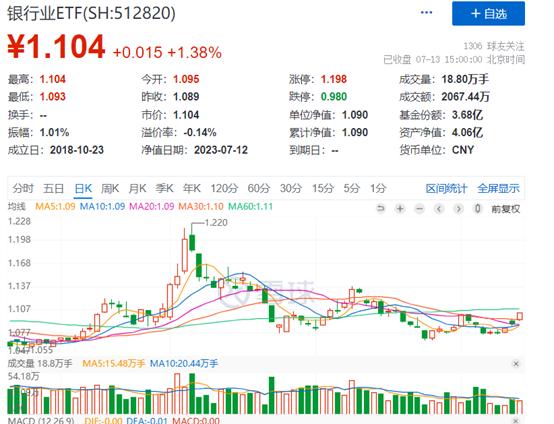This screenshot has height=424, width=554.
Task: Move chart left with the left arrow
Action: 439,209
